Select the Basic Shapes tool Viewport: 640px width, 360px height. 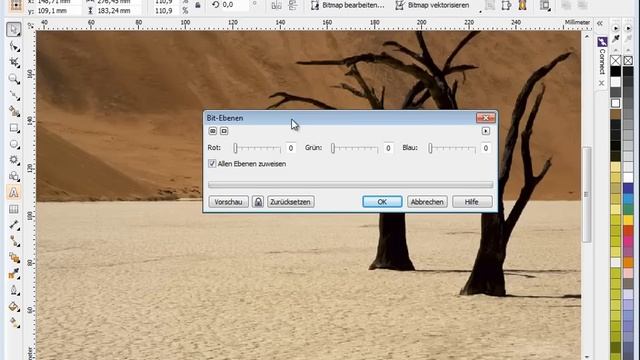[14, 176]
